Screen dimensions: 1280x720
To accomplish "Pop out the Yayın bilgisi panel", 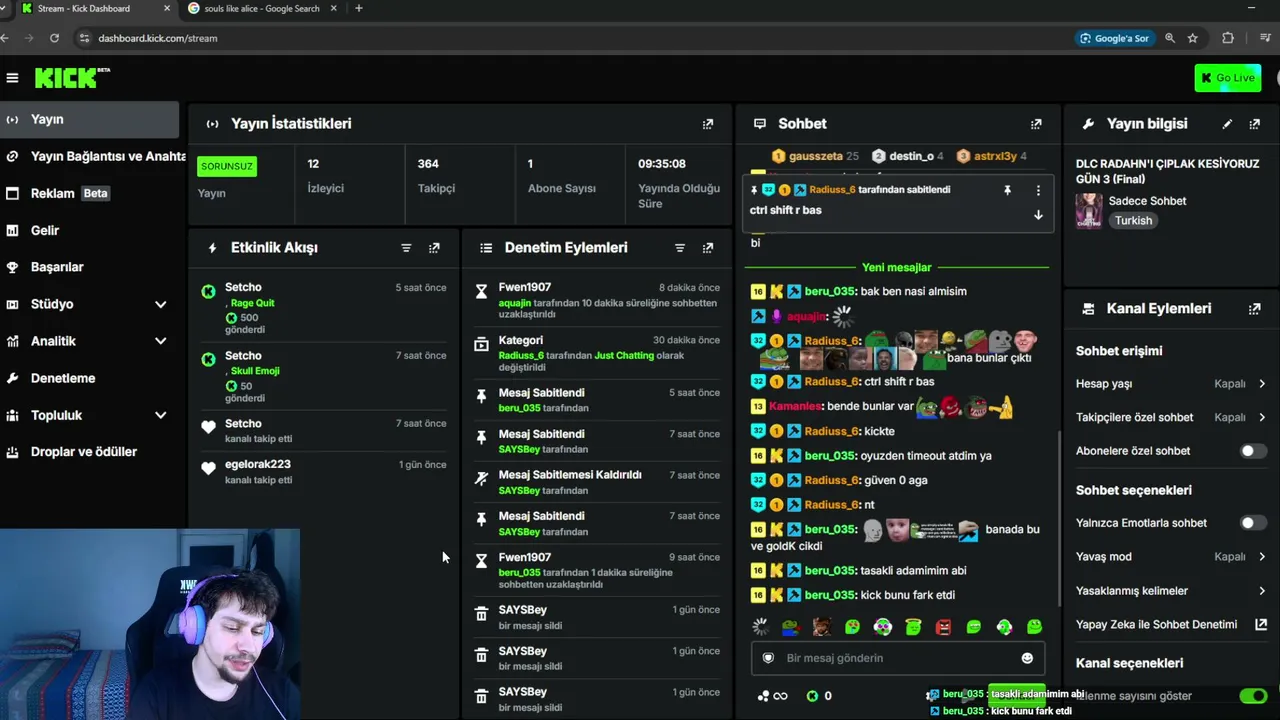I will coord(1255,124).
